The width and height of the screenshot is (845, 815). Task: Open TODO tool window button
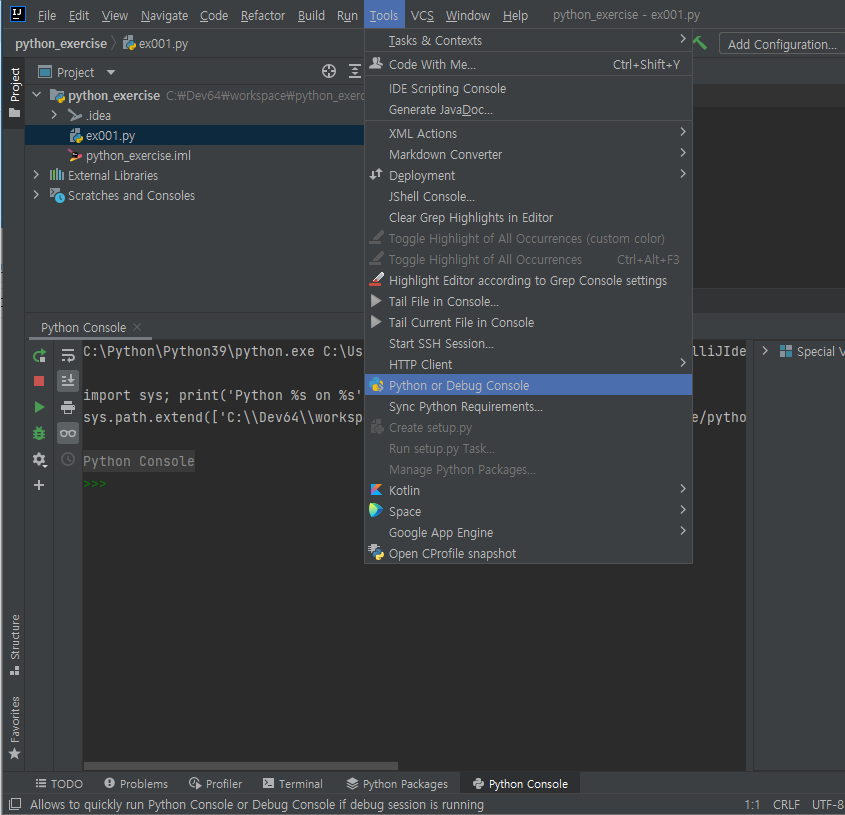pyautogui.click(x=59, y=784)
